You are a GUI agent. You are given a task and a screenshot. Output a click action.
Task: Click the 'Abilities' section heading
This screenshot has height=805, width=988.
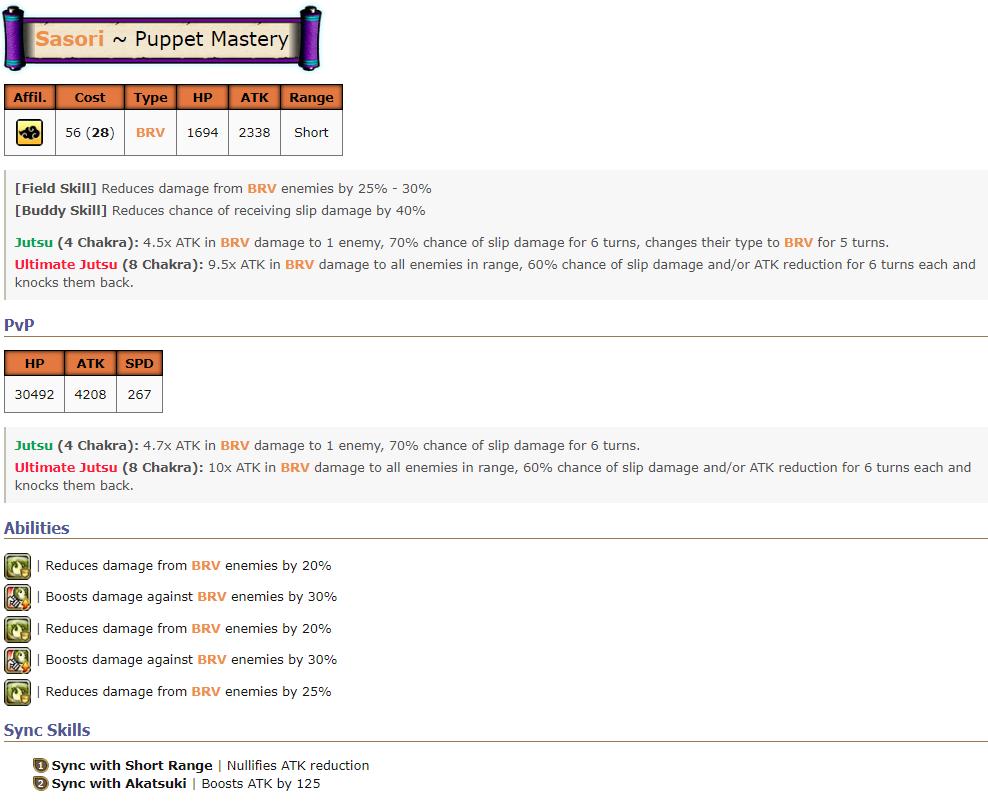click(x=37, y=528)
